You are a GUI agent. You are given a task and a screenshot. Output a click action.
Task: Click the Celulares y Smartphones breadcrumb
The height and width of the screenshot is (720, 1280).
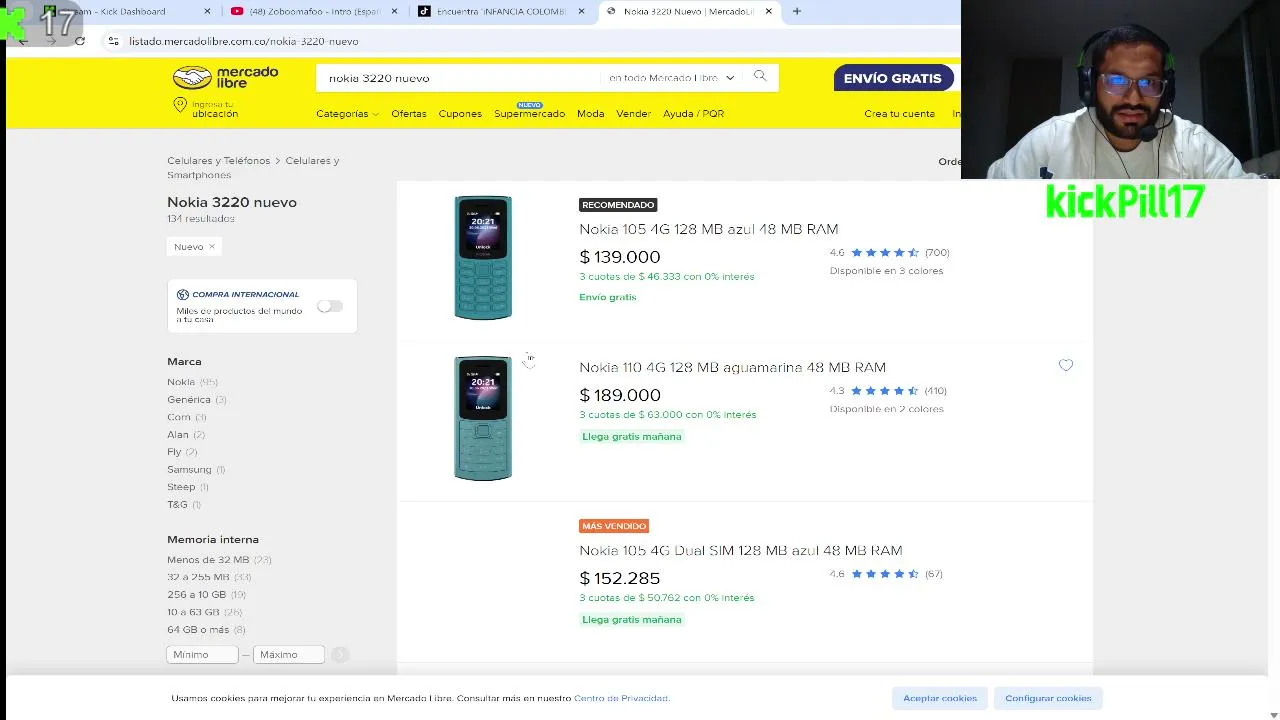click(x=253, y=168)
